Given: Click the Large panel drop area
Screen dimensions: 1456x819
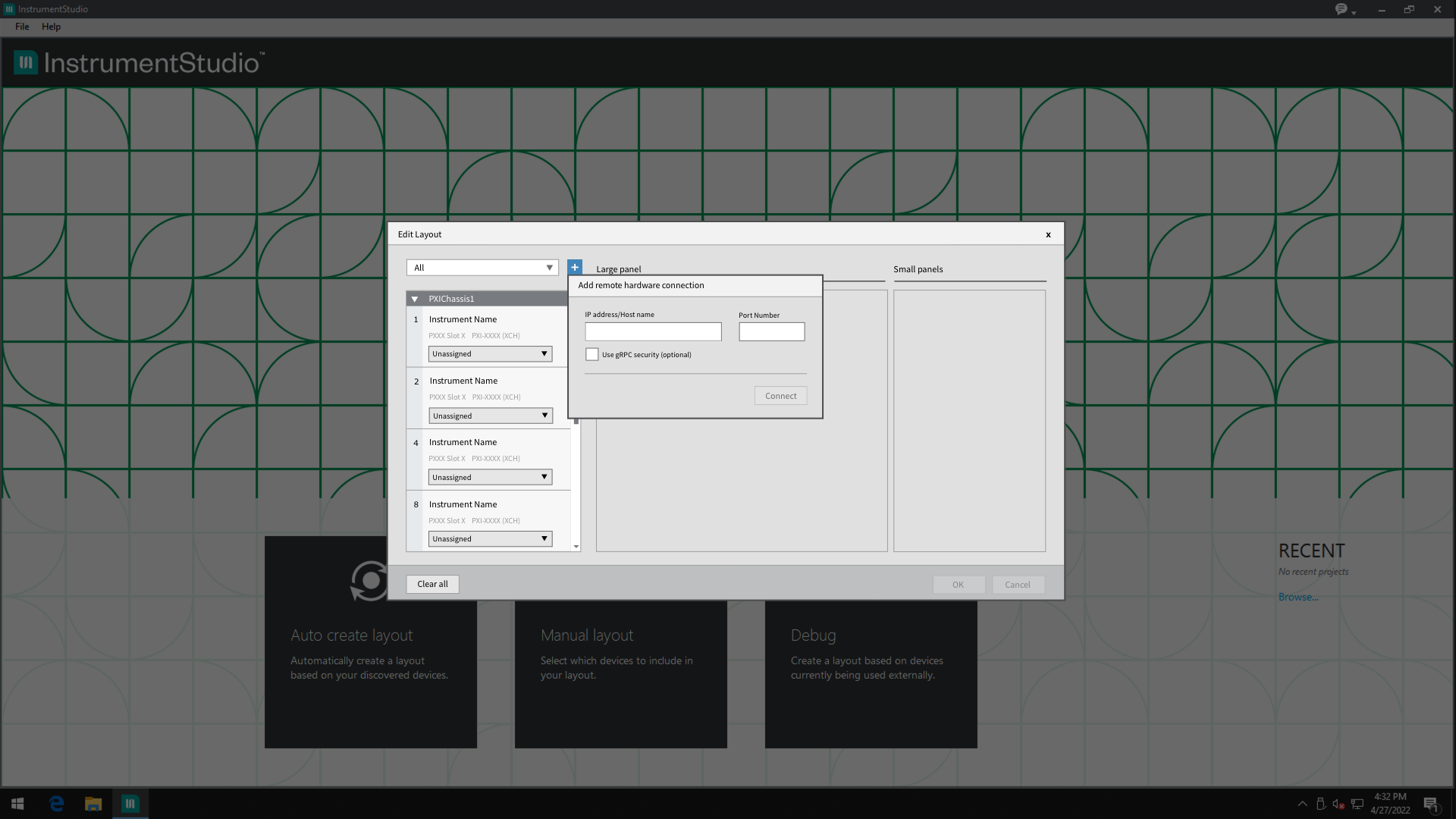Looking at the screenshot, I should click(x=742, y=485).
